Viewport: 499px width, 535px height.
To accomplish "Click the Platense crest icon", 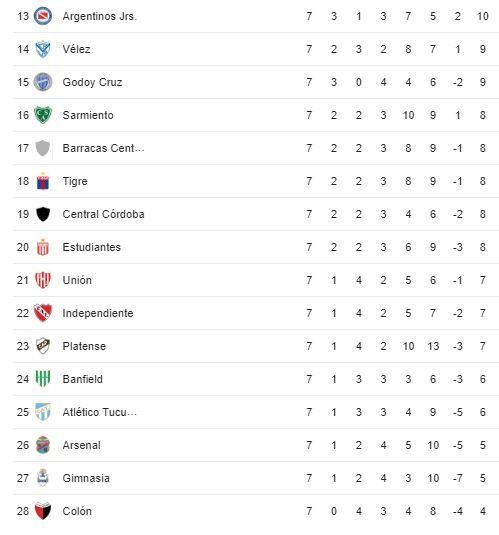I will [x=43, y=346].
